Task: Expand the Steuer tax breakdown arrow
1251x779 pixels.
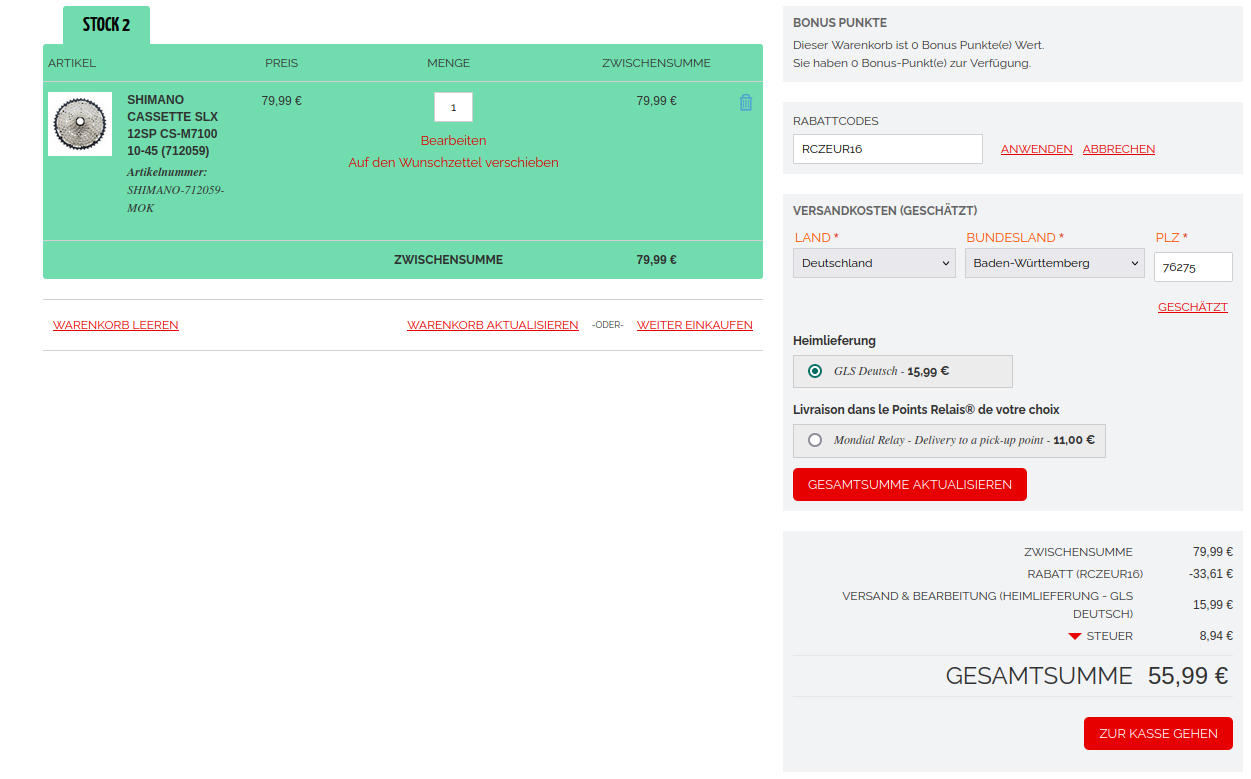Action: [1075, 636]
